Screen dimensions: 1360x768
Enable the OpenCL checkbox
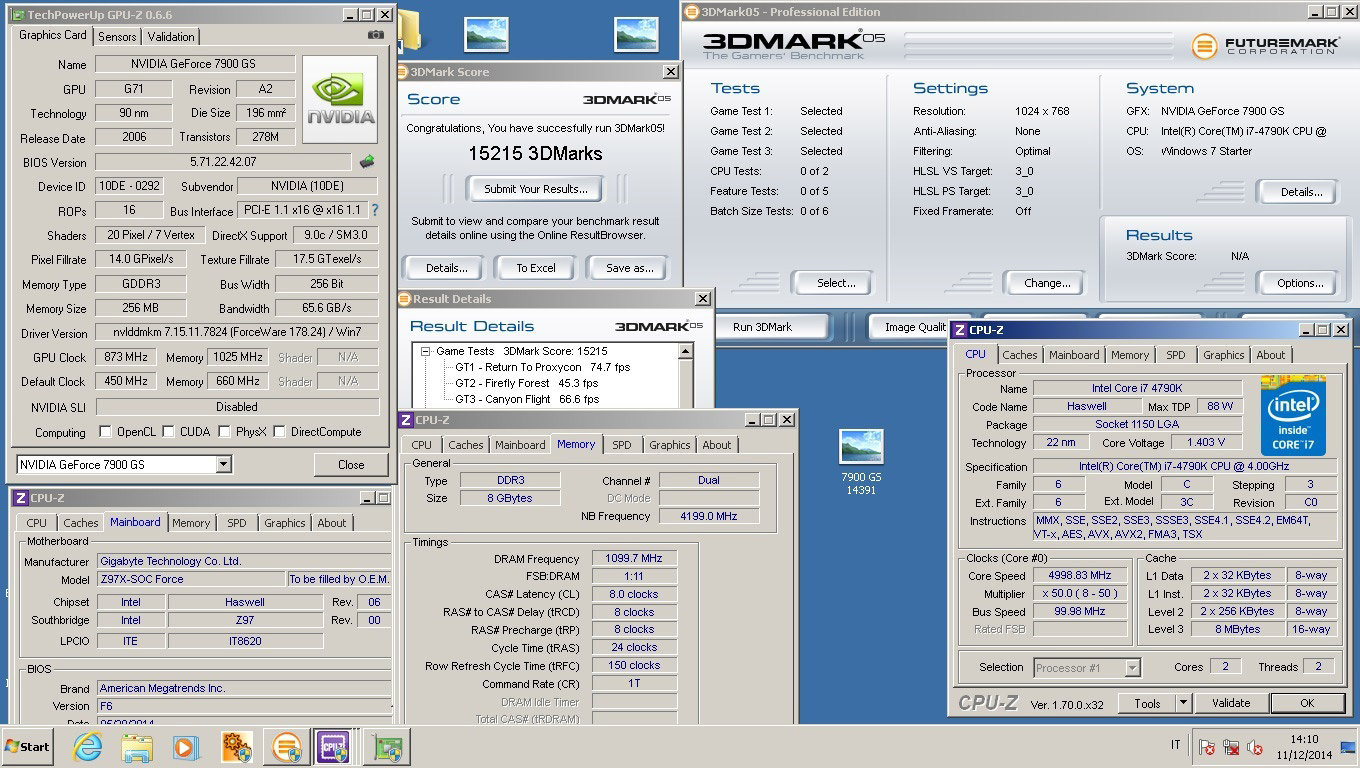click(x=106, y=432)
